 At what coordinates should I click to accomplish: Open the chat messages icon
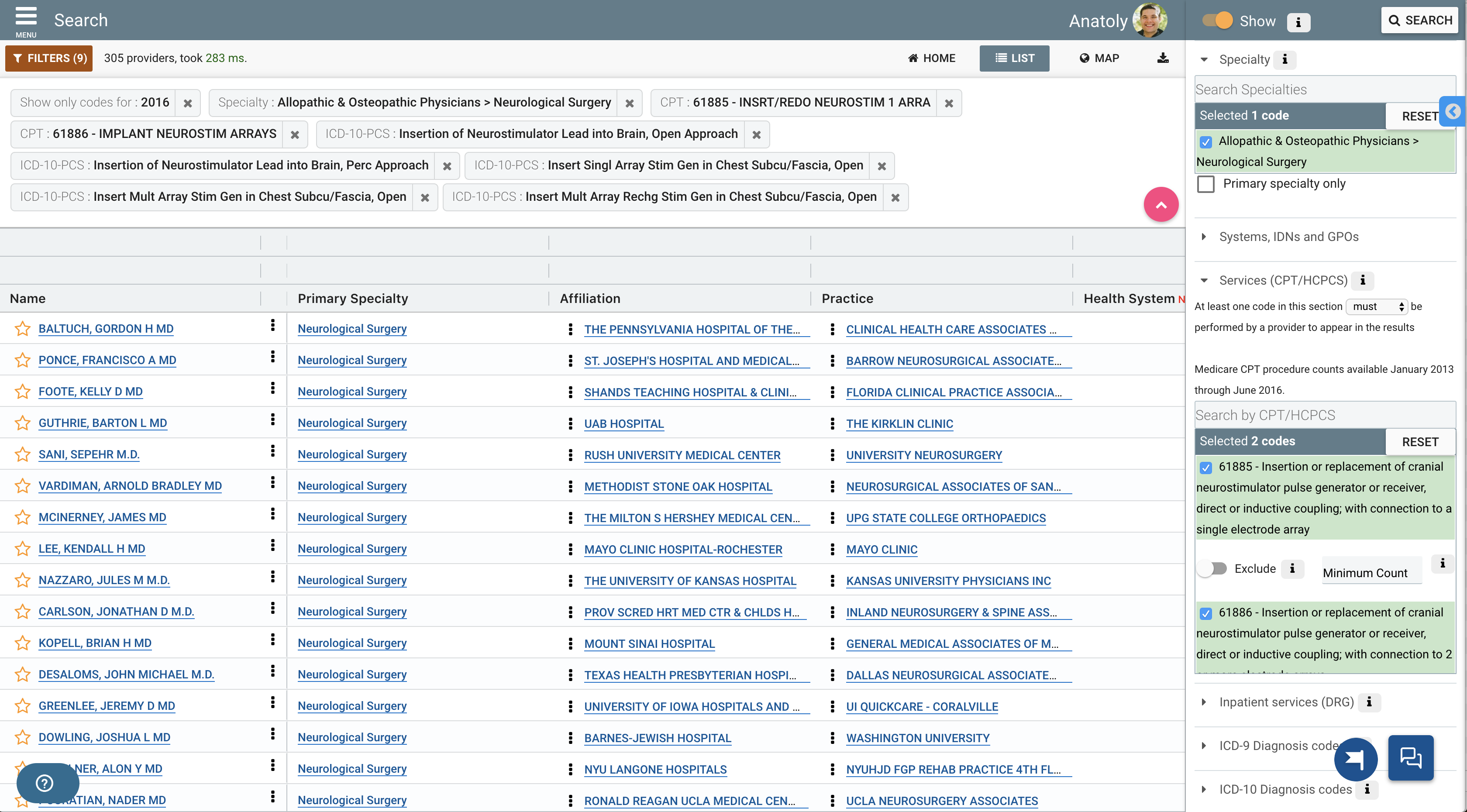point(1410,757)
